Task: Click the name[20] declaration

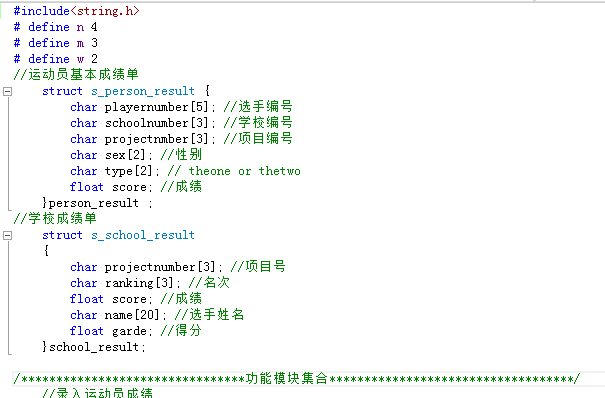Action: coord(118,315)
